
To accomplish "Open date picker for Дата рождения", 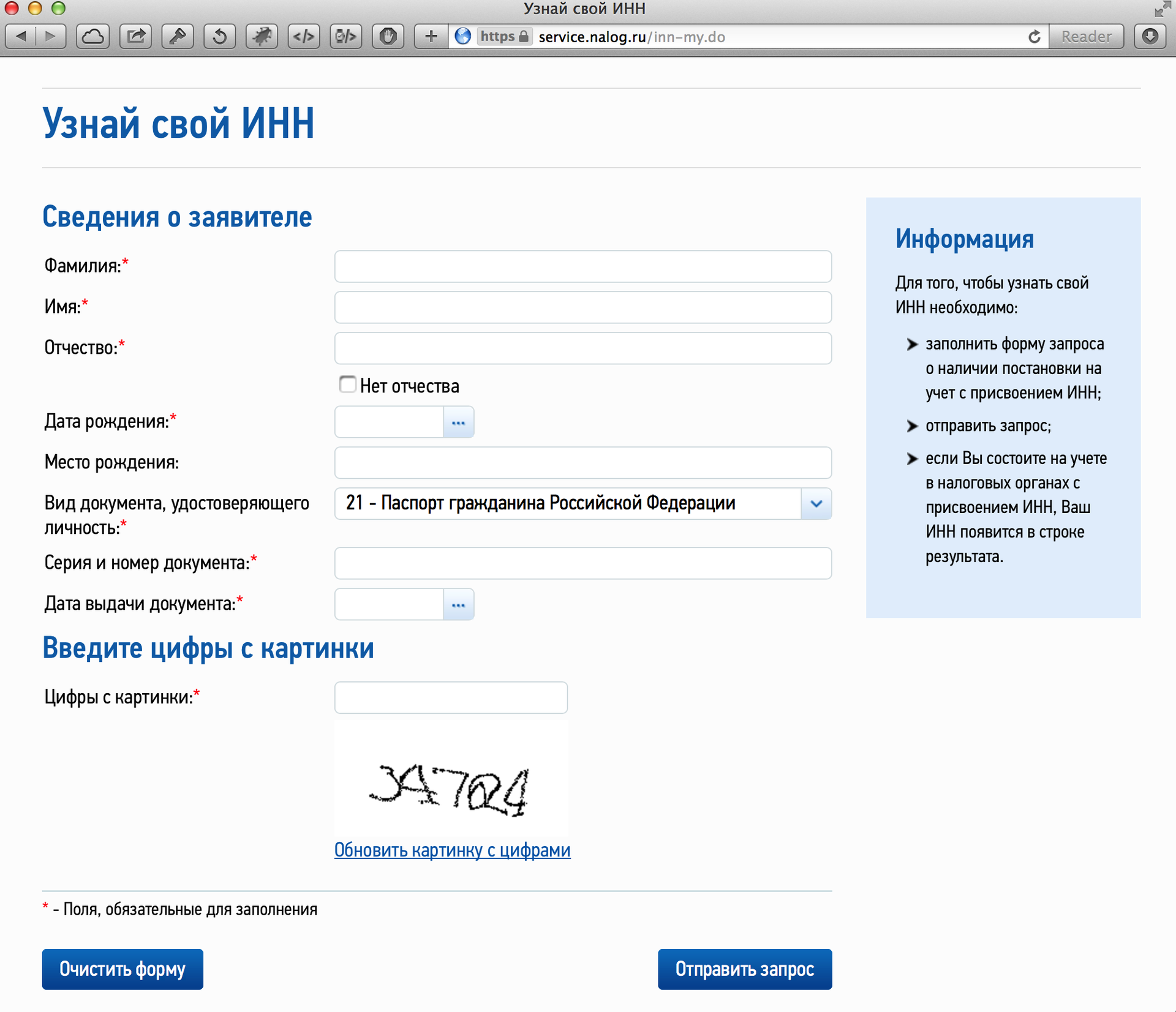I will pos(458,422).
